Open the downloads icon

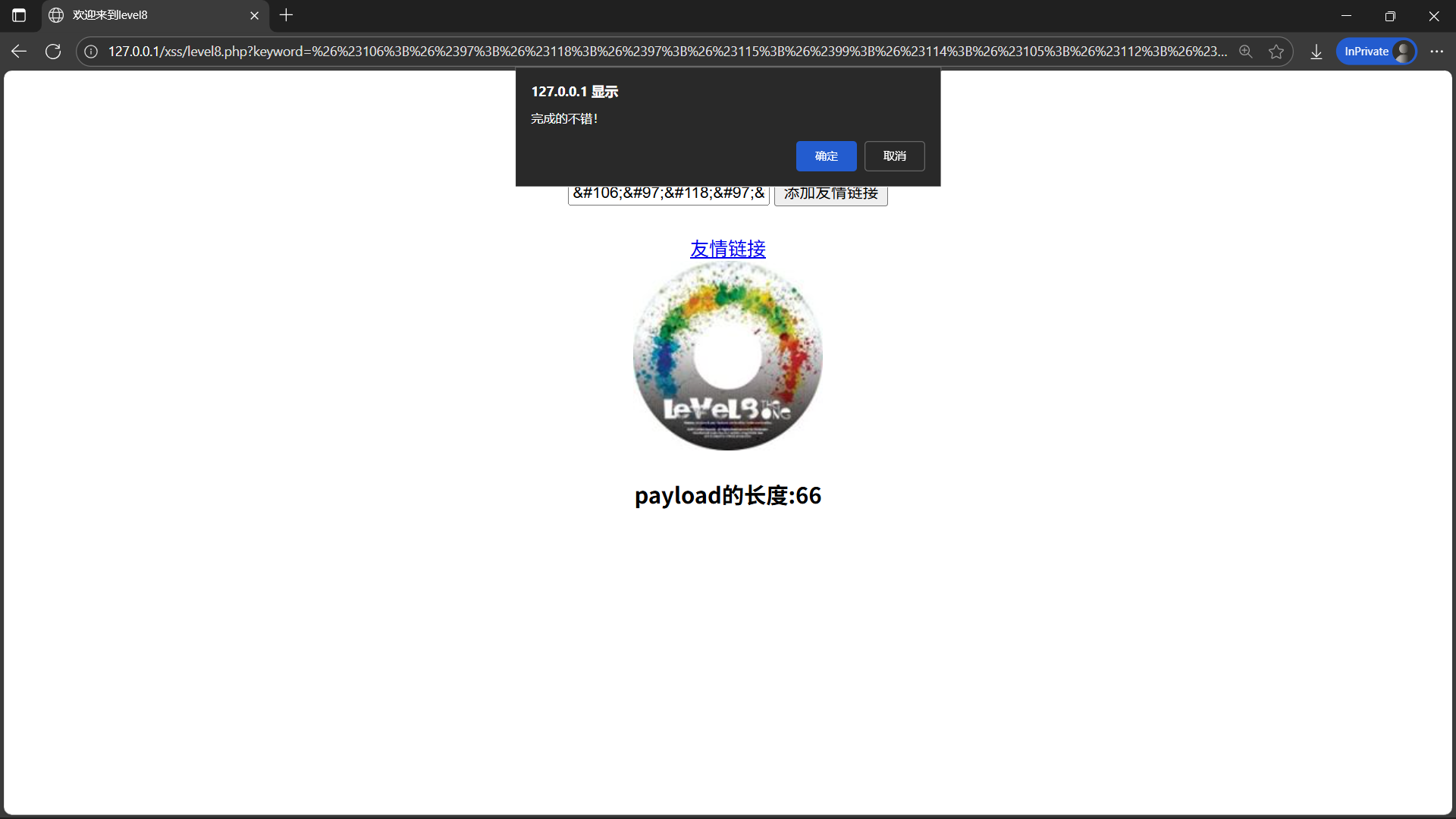click(x=1316, y=52)
